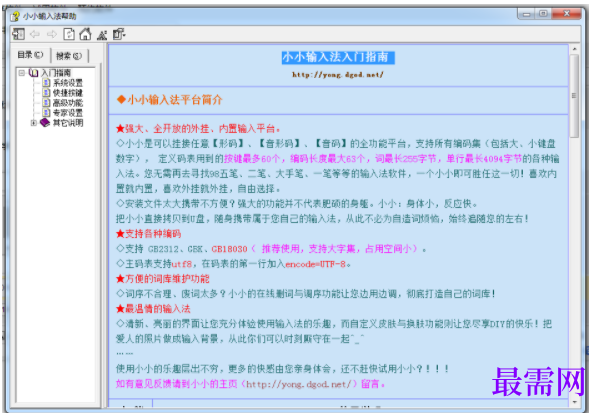Screen dimensions: 604x413
Task: Click the red line 最温情的输入法
Action: coord(153,309)
